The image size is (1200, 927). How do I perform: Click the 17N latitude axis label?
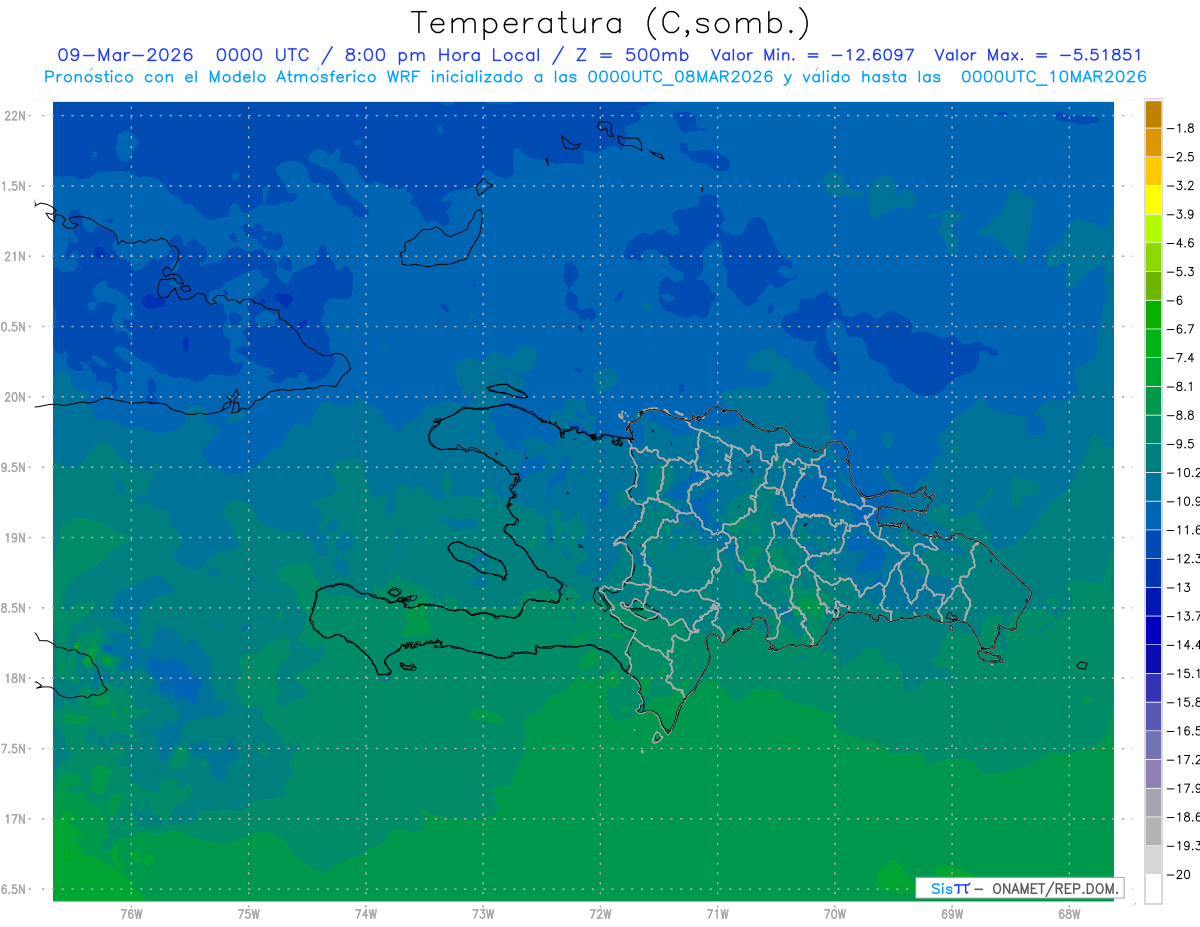16,819
